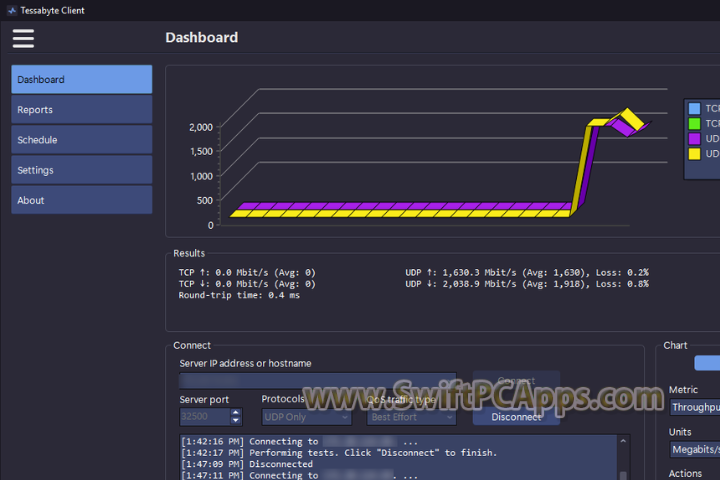Click the Server port number field
The height and width of the screenshot is (480, 720).
tap(205, 417)
